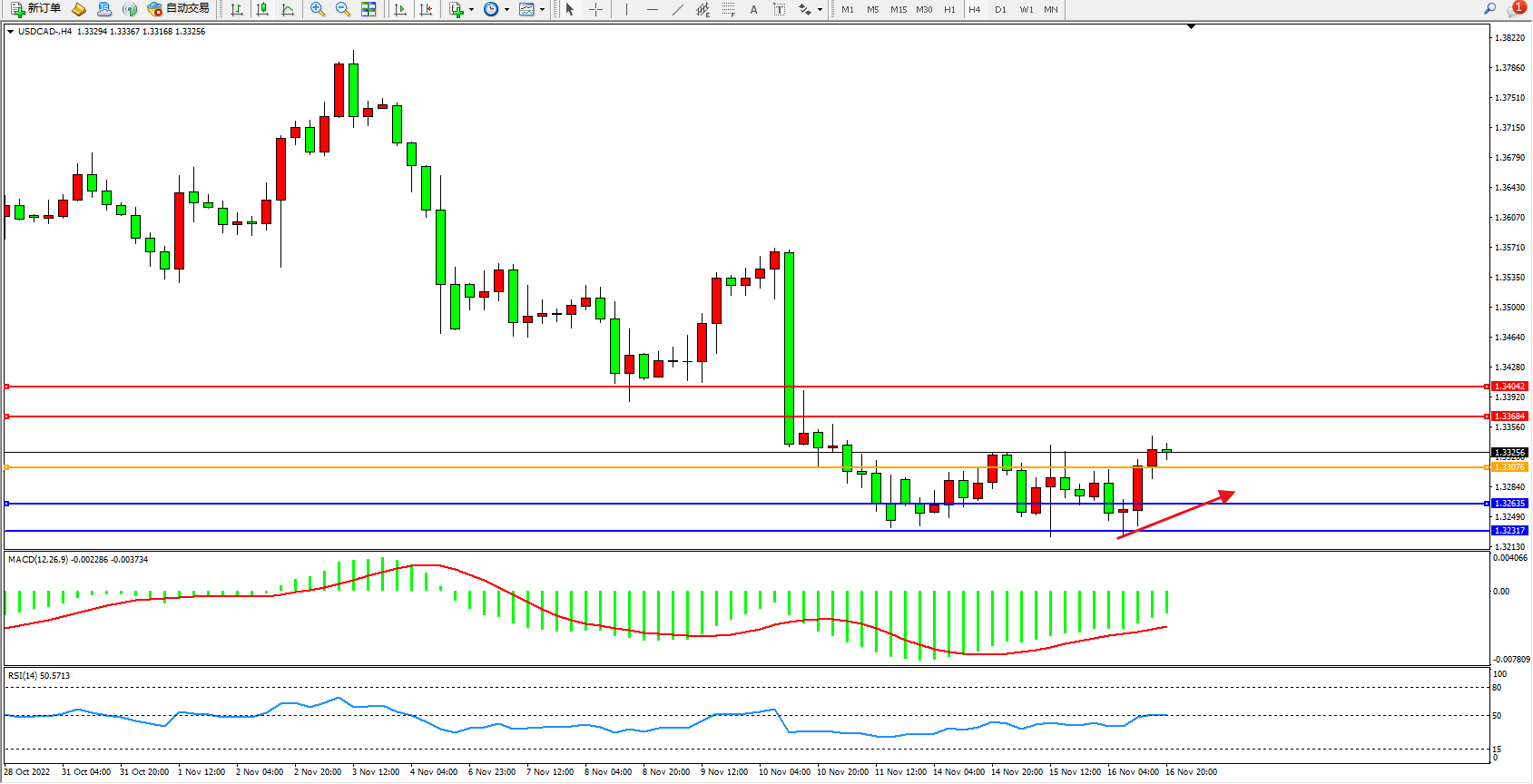Click the zoom in magnifier icon
The width and height of the screenshot is (1533, 784).
point(318,9)
